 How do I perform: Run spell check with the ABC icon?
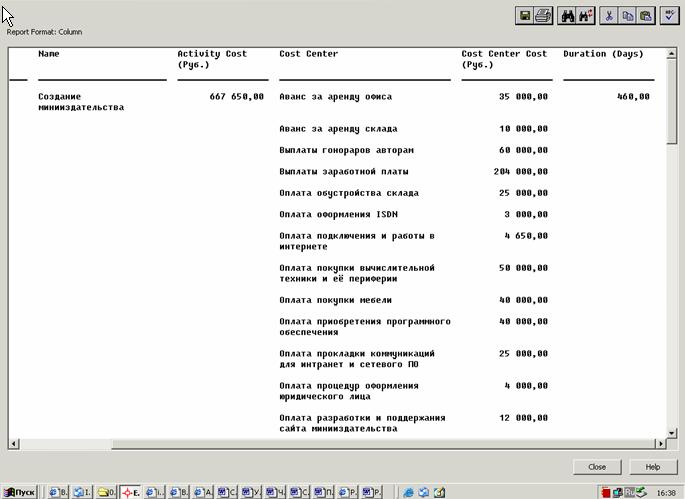click(x=669, y=16)
